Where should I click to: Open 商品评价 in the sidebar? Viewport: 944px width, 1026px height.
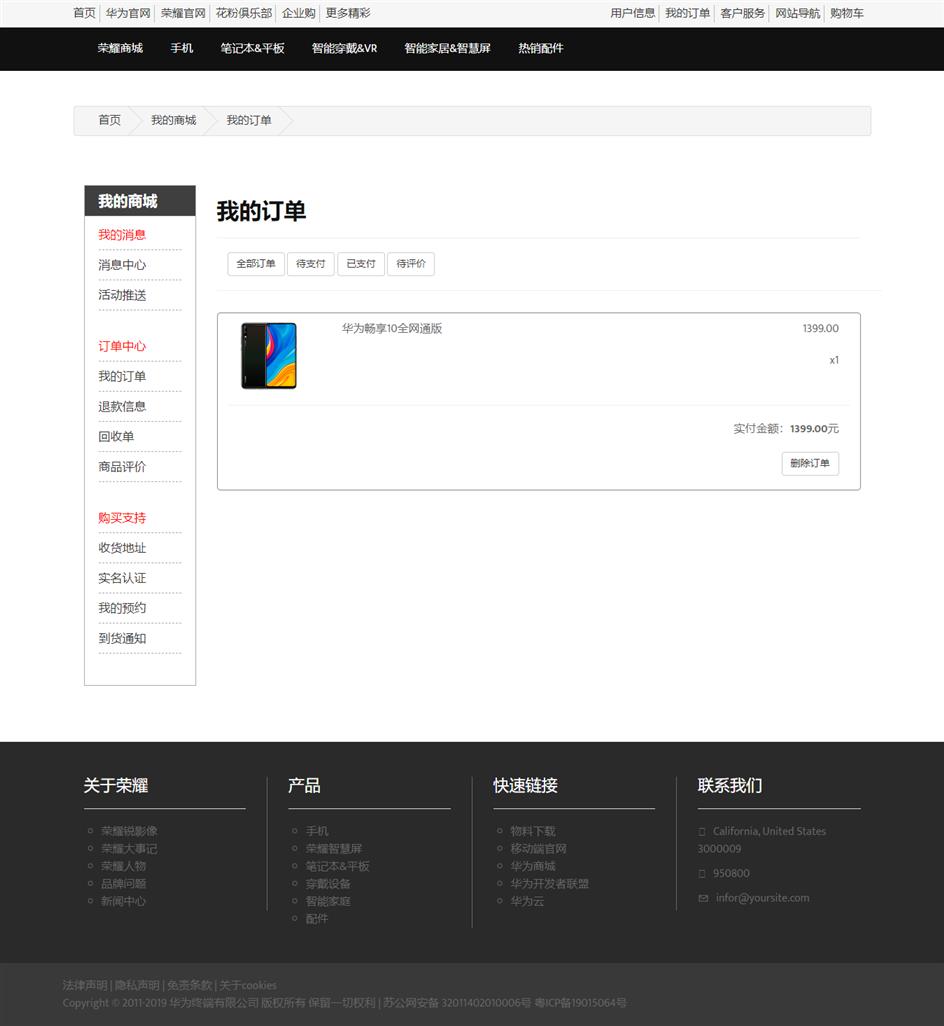tap(122, 467)
